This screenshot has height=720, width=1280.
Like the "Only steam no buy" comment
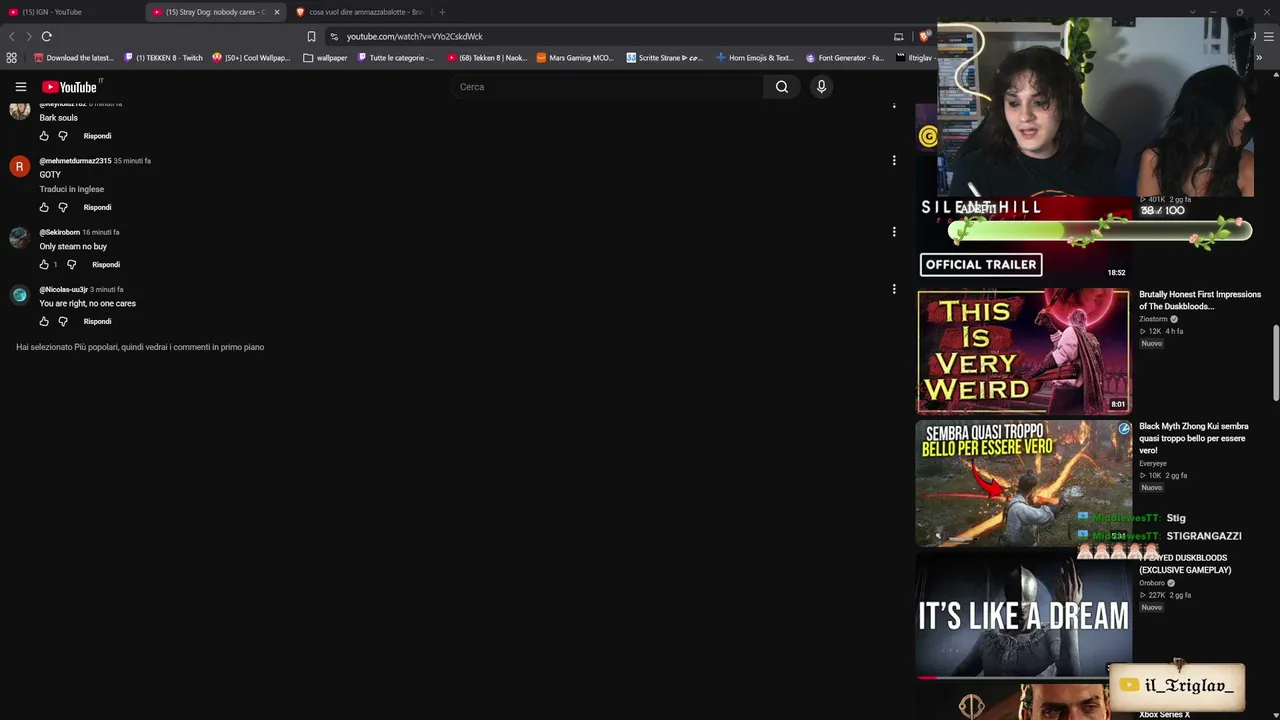(44, 265)
